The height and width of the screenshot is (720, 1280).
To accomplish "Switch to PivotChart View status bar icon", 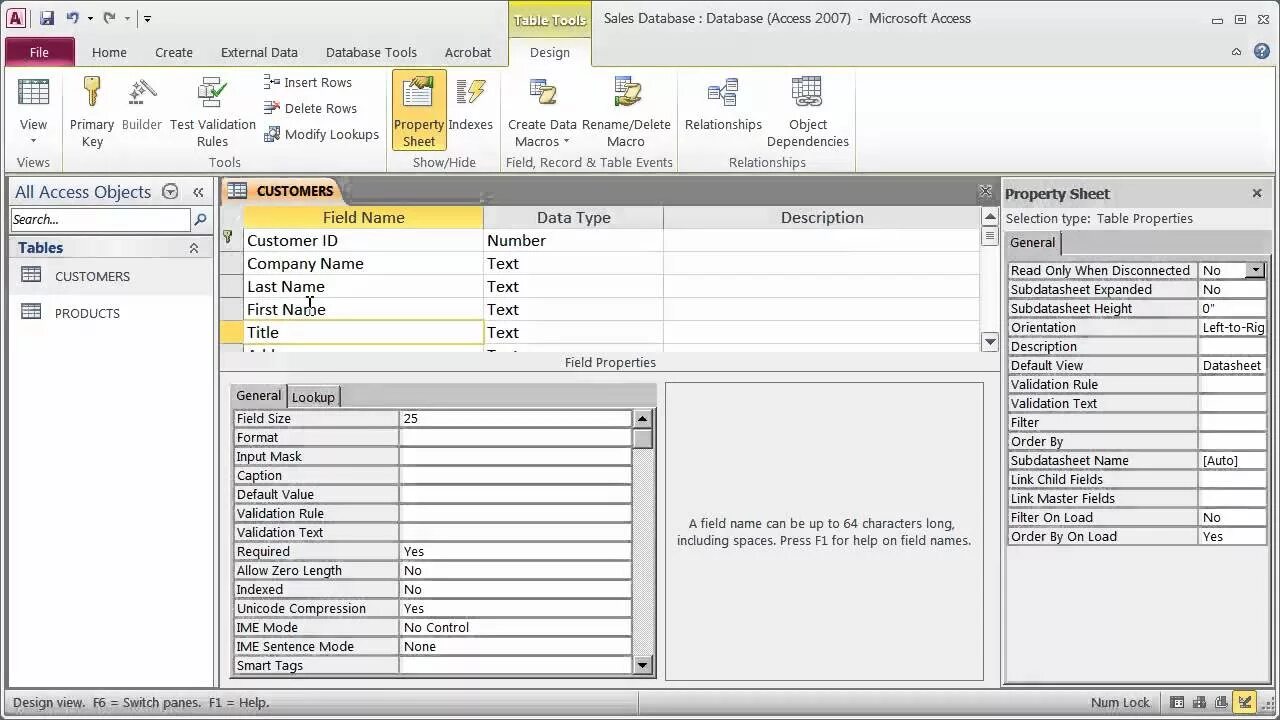I will [1222, 702].
